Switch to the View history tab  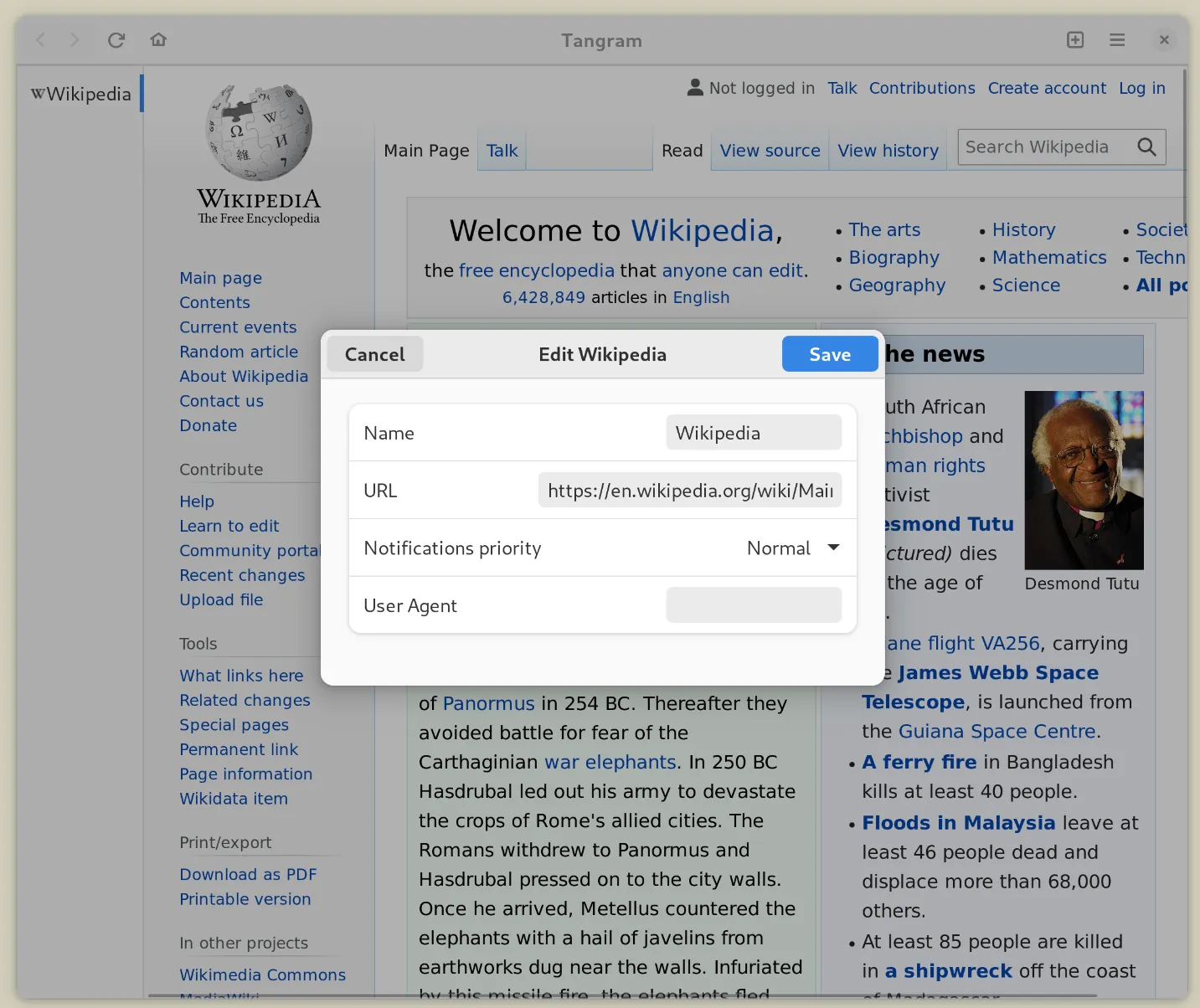point(888,151)
